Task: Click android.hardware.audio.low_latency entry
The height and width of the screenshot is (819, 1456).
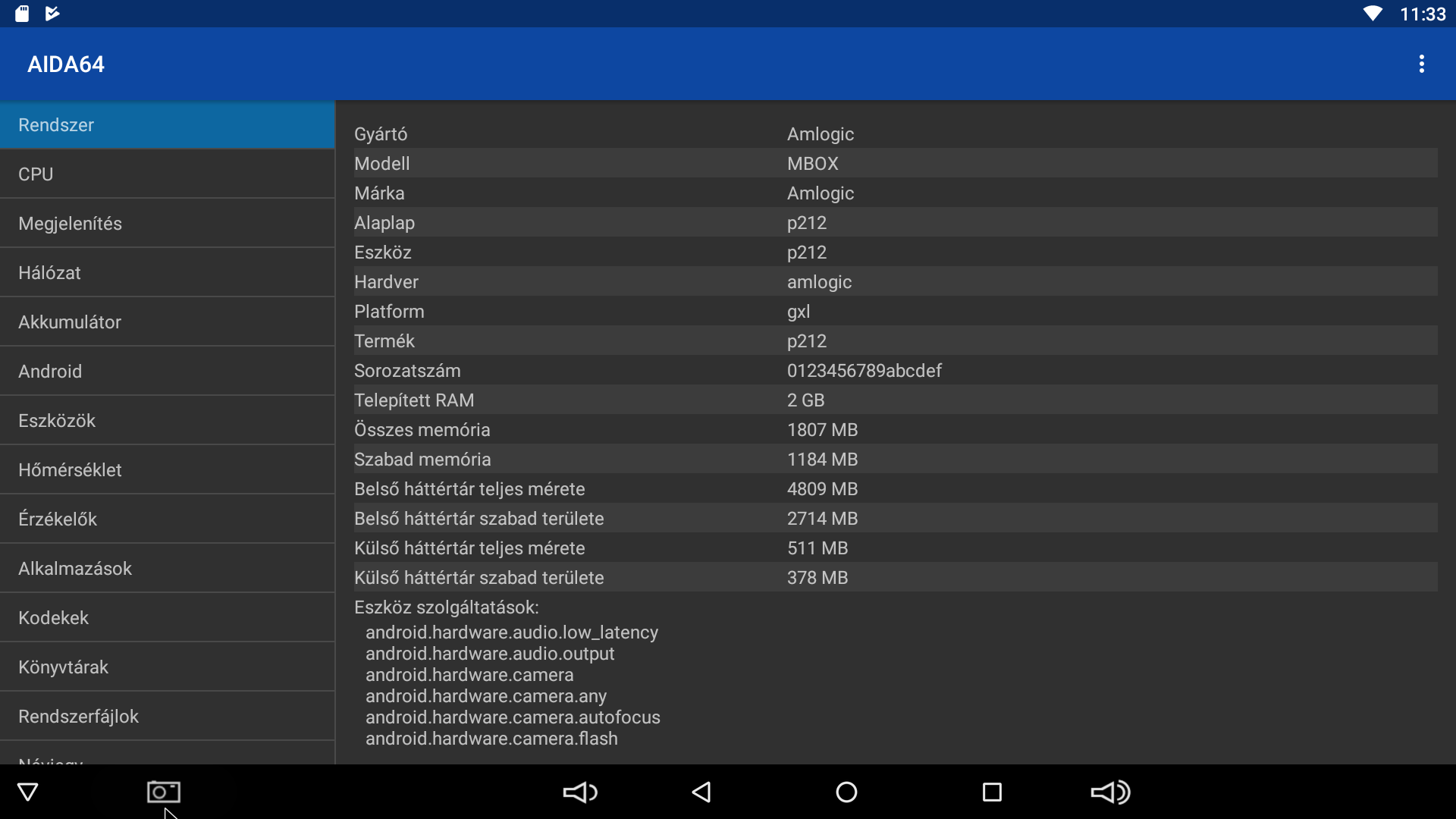Action: (512, 632)
